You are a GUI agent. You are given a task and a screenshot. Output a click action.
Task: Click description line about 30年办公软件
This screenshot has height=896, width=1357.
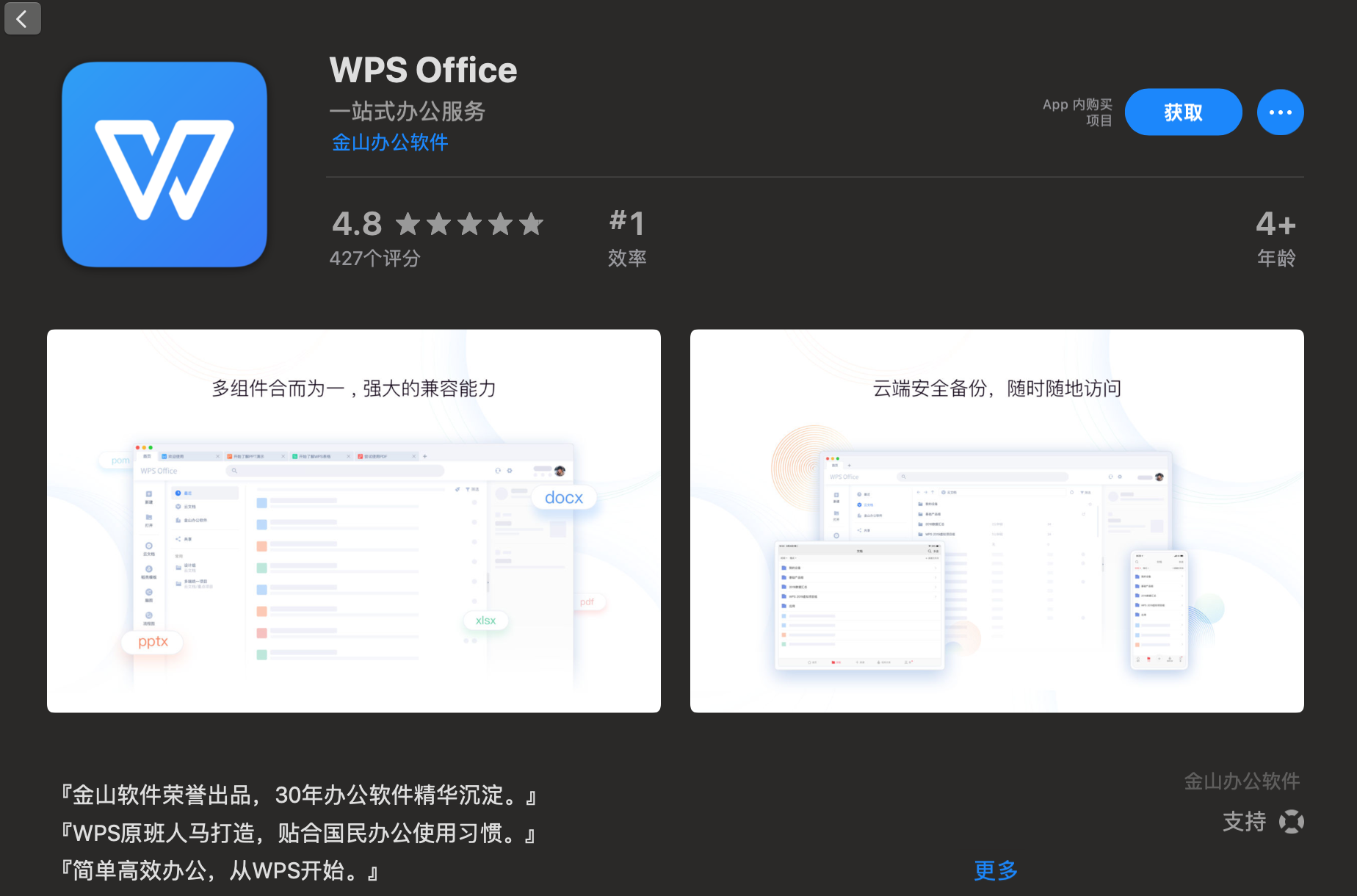pos(299,795)
